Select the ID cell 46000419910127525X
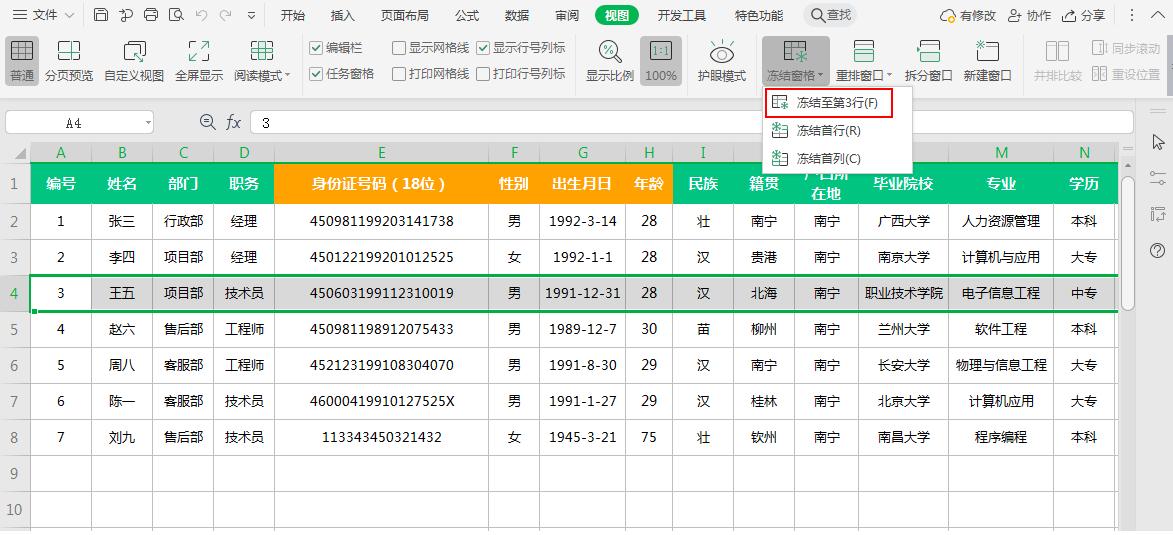Viewport: 1173px width, 535px height. tap(382, 402)
